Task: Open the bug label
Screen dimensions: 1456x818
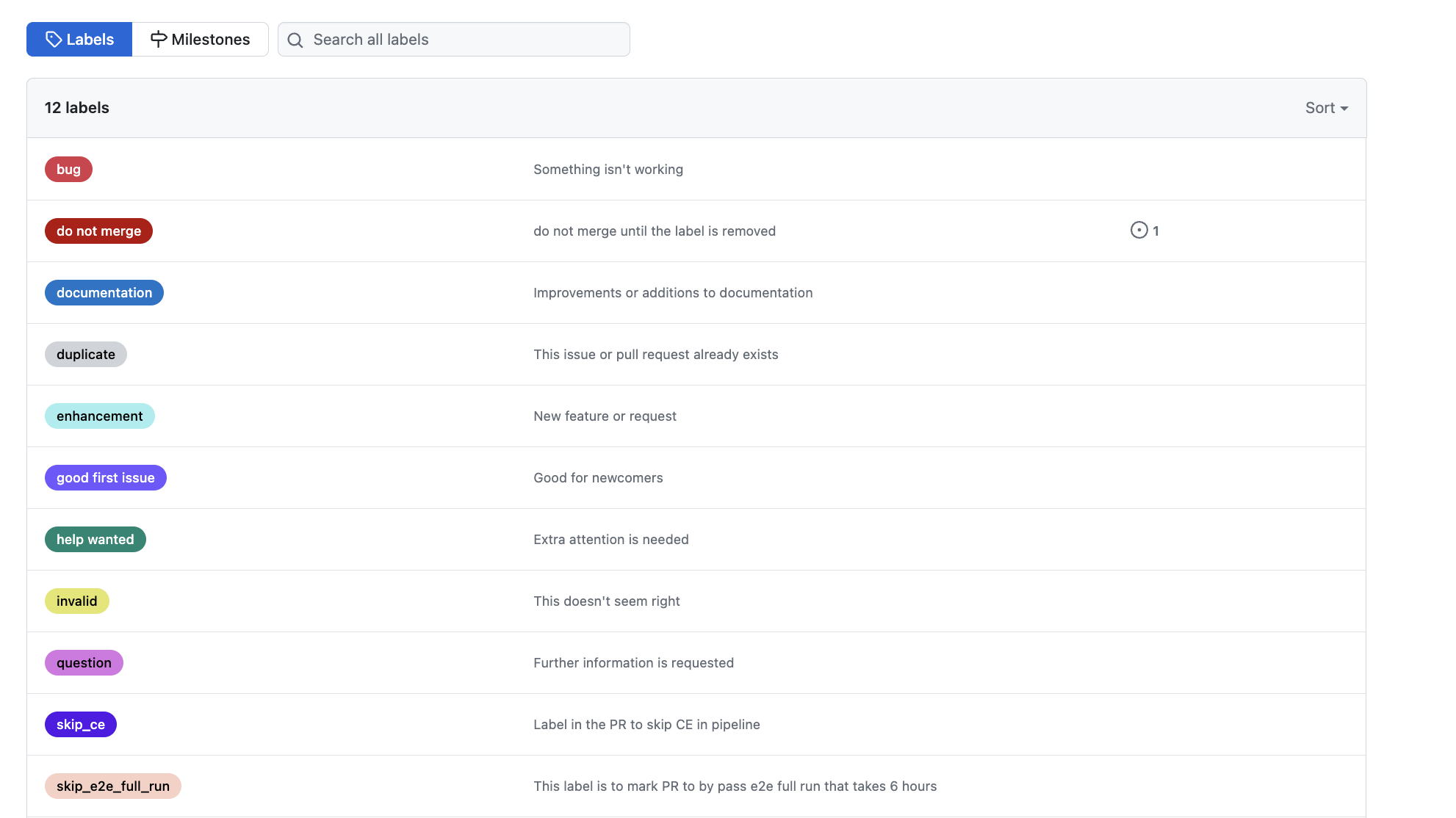Action: point(68,170)
